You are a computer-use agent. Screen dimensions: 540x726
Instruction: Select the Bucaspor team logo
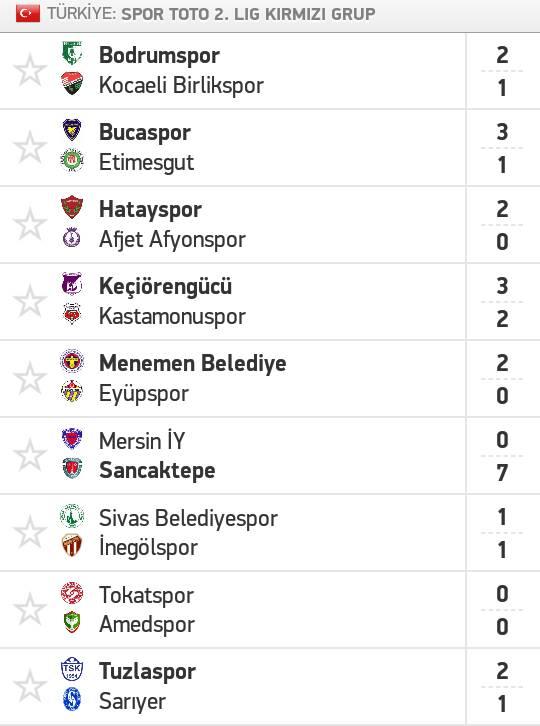click(72, 131)
